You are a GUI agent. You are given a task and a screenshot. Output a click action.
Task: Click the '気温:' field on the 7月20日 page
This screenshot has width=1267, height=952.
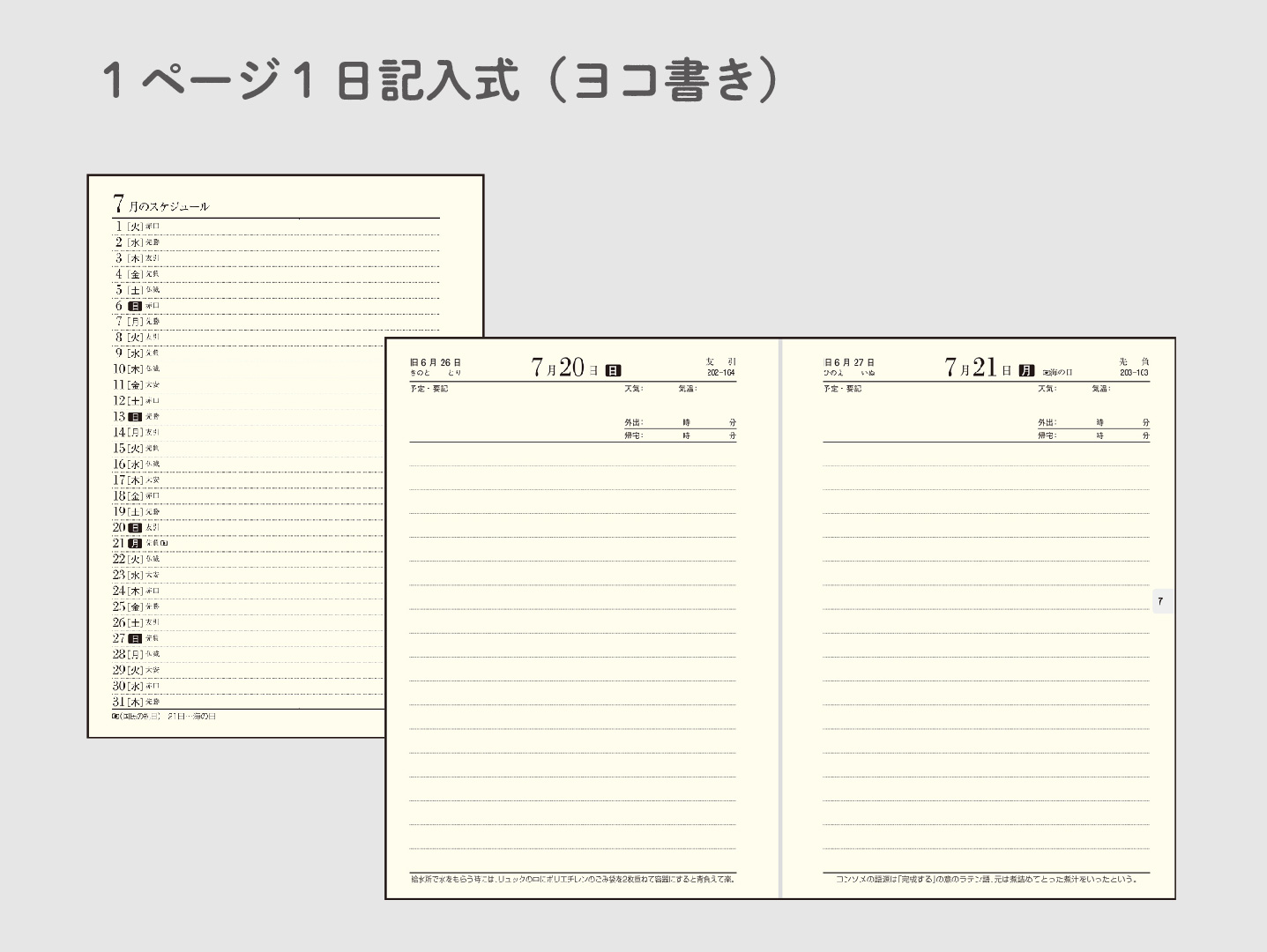[x=688, y=389]
